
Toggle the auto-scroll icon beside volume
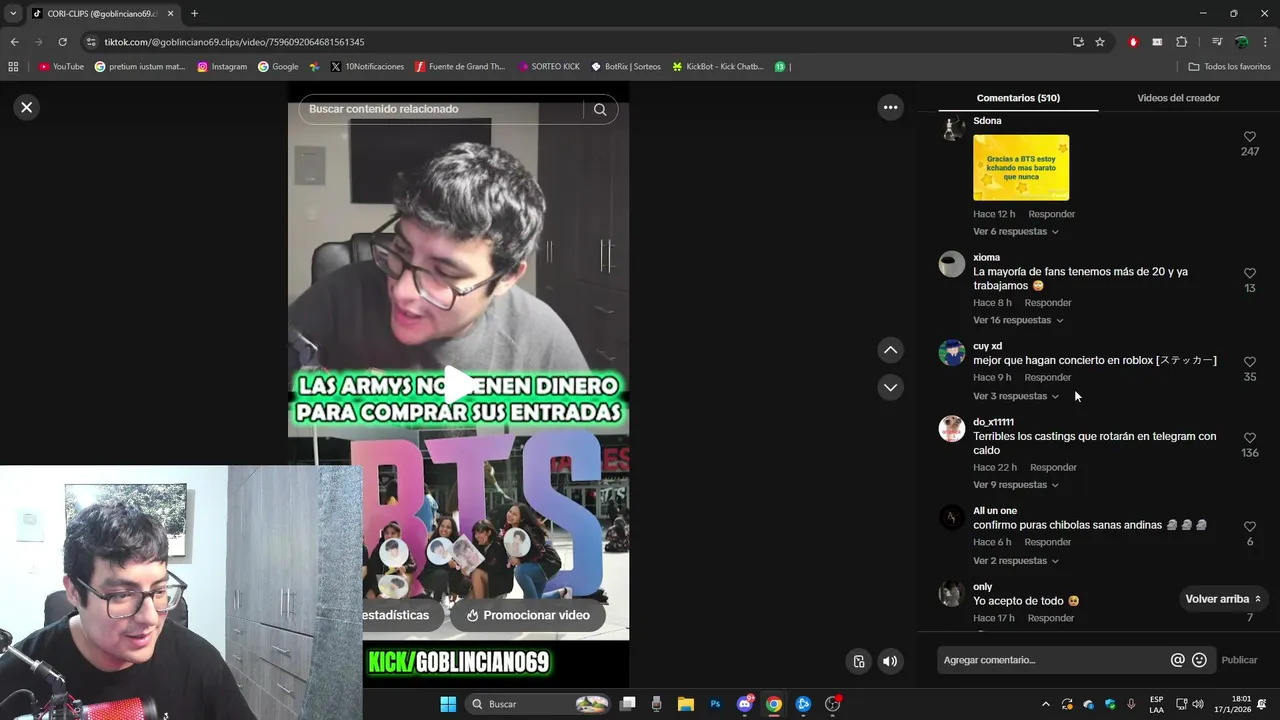pos(858,661)
